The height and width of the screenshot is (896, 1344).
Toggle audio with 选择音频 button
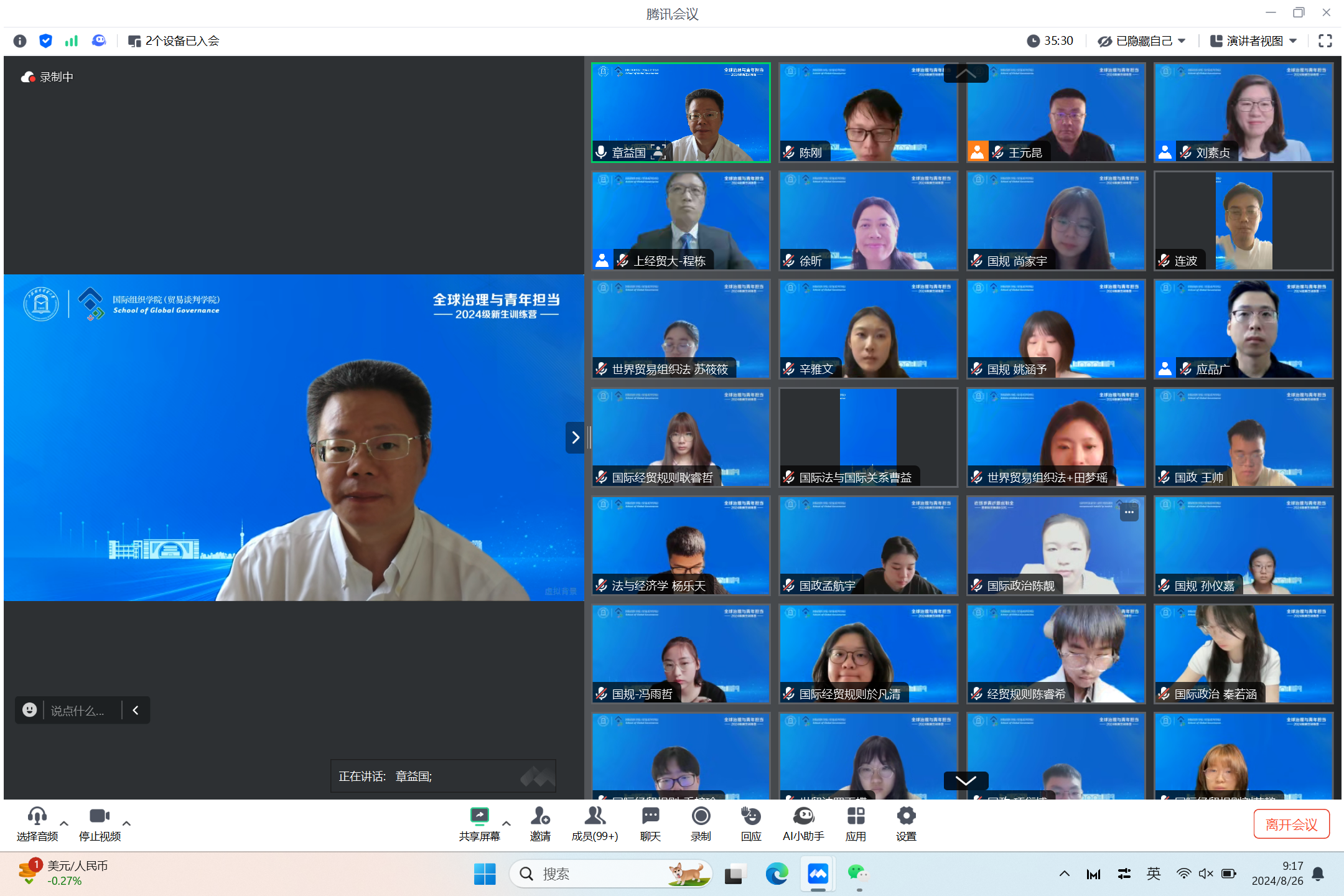37,816
